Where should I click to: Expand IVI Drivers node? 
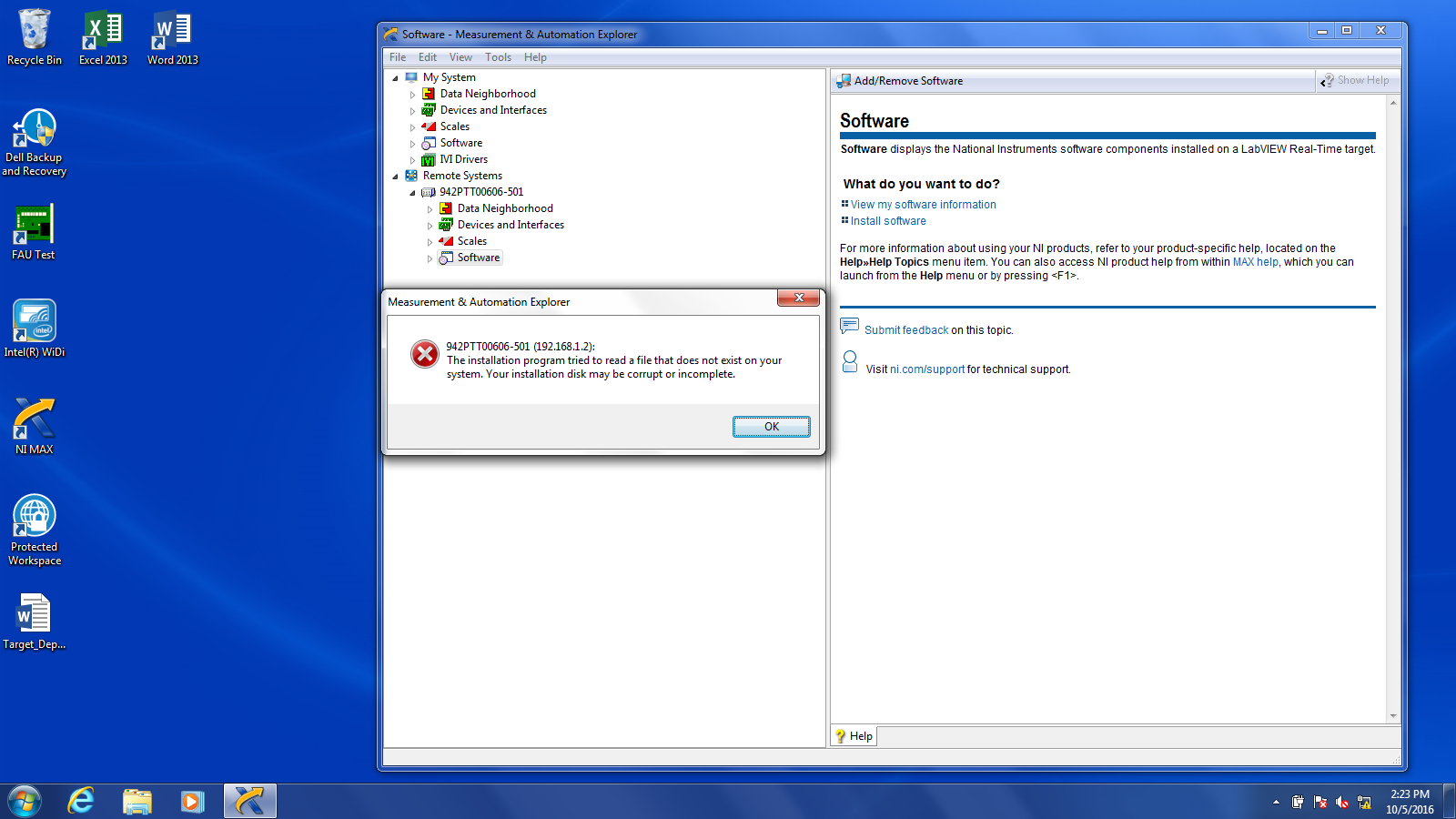click(x=412, y=160)
